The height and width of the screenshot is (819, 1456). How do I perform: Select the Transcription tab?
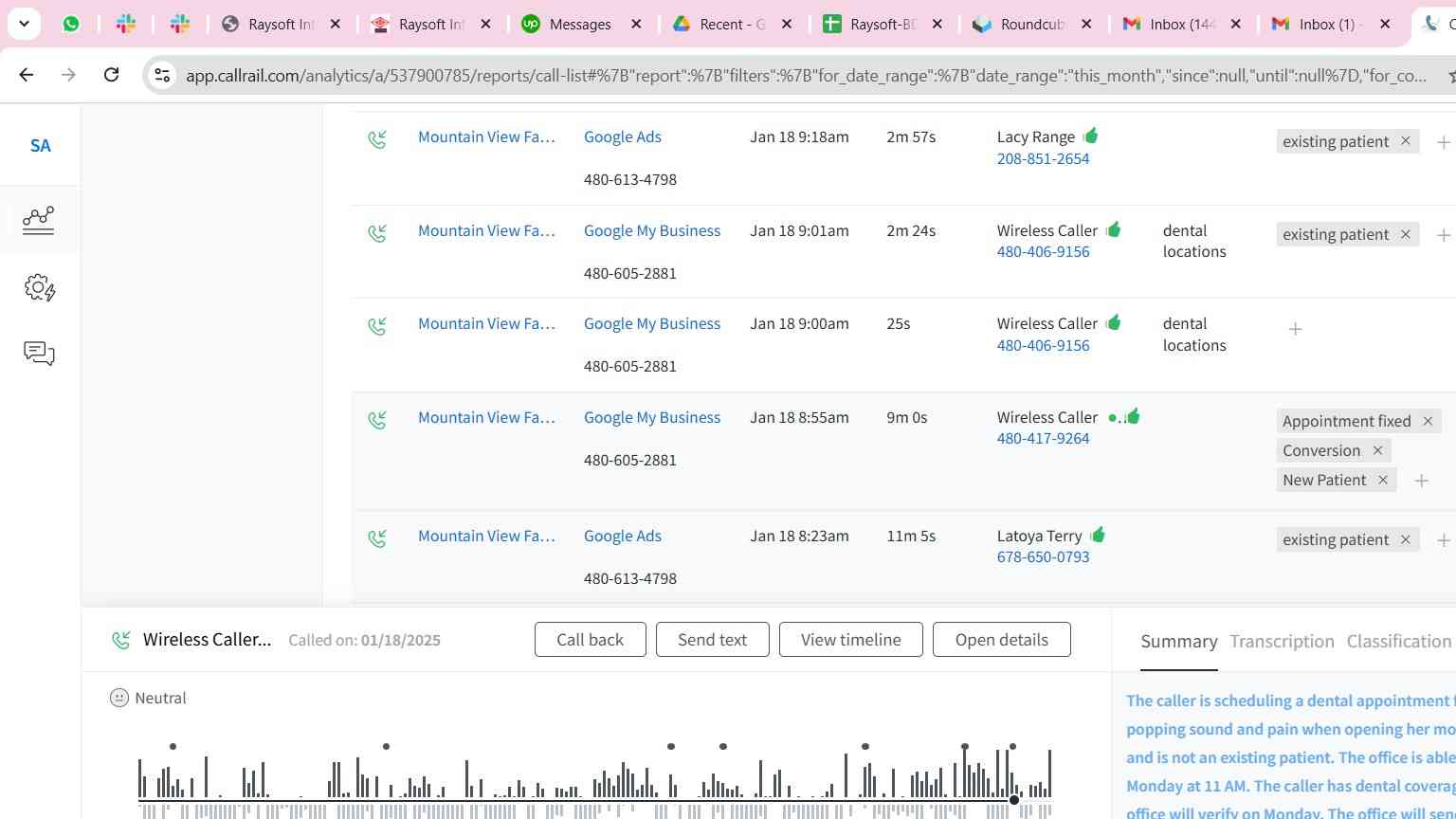point(1282,642)
